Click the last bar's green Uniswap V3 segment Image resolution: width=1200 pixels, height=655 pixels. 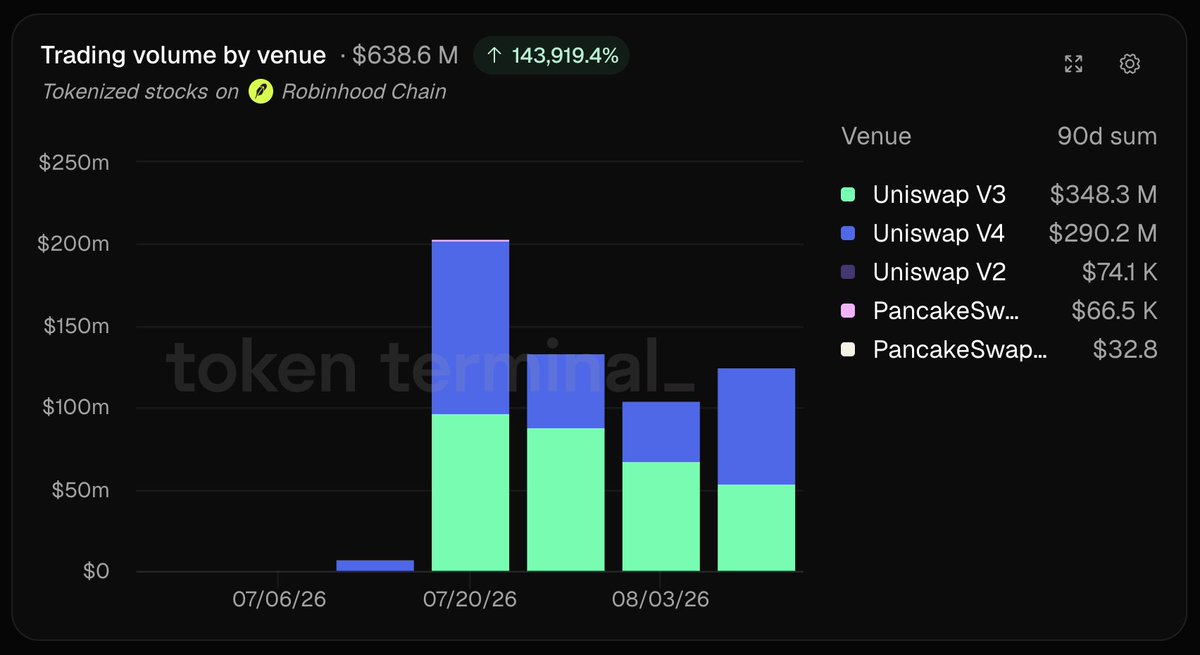point(756,528)
